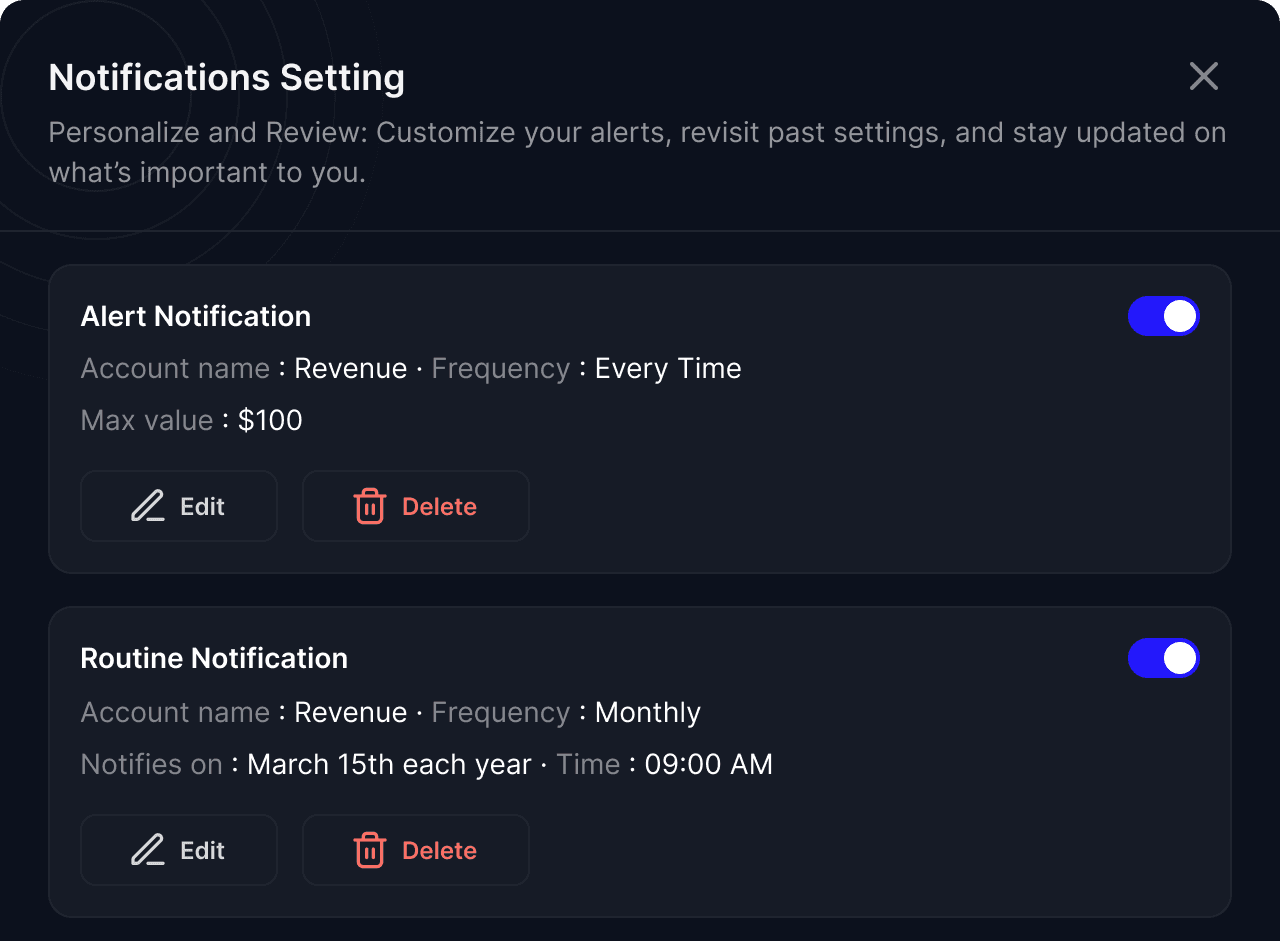Delete the Routine Notification
The image size is (1280, 941).
[416, 850]
